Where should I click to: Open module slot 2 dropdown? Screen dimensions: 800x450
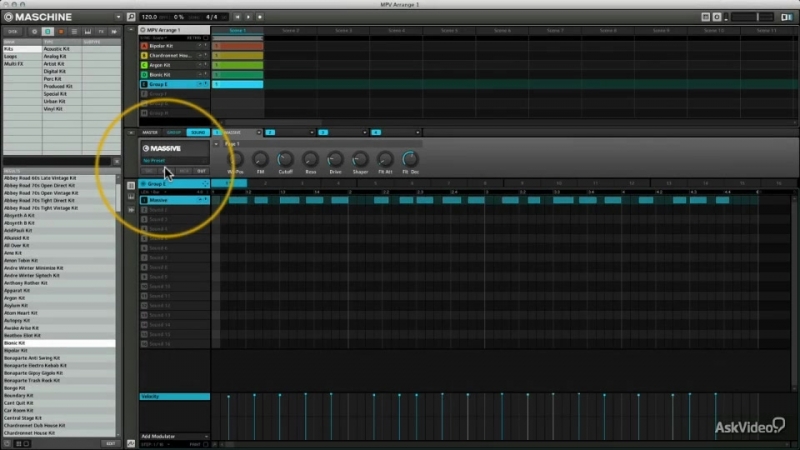pyautogui.click(x=312, y=133)
